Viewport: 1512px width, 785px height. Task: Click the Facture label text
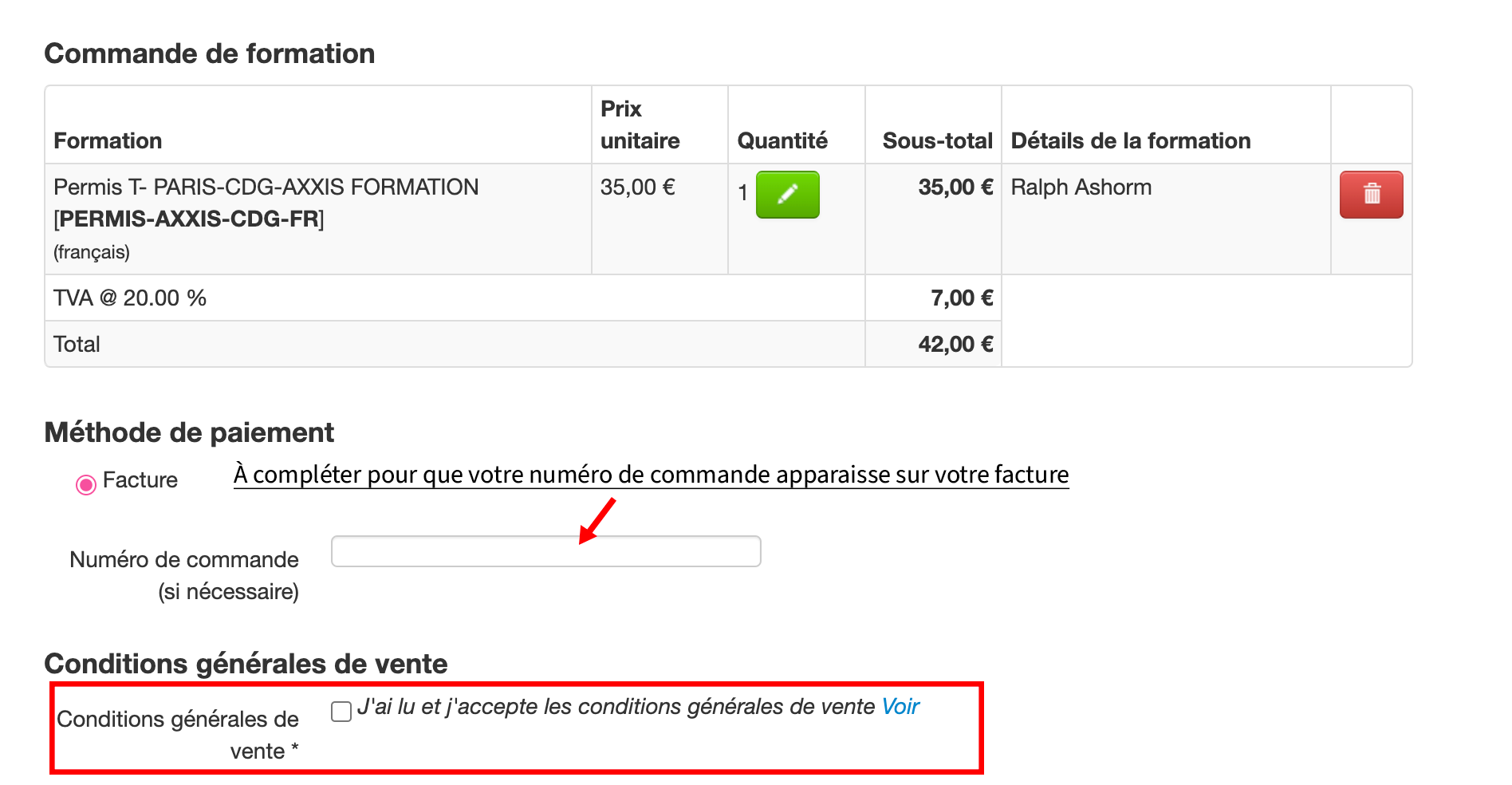140,480
